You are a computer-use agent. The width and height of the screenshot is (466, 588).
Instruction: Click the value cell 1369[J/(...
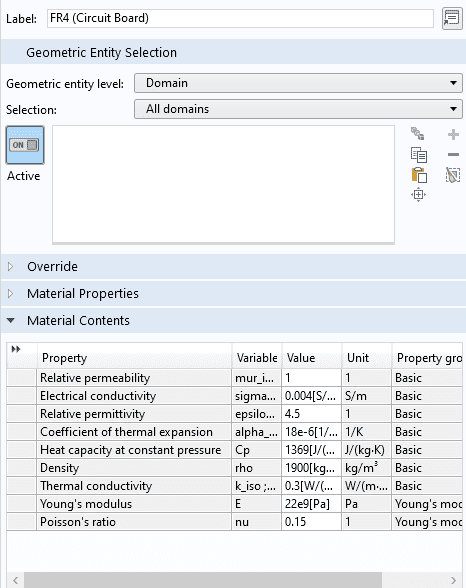tap(312, 450)
